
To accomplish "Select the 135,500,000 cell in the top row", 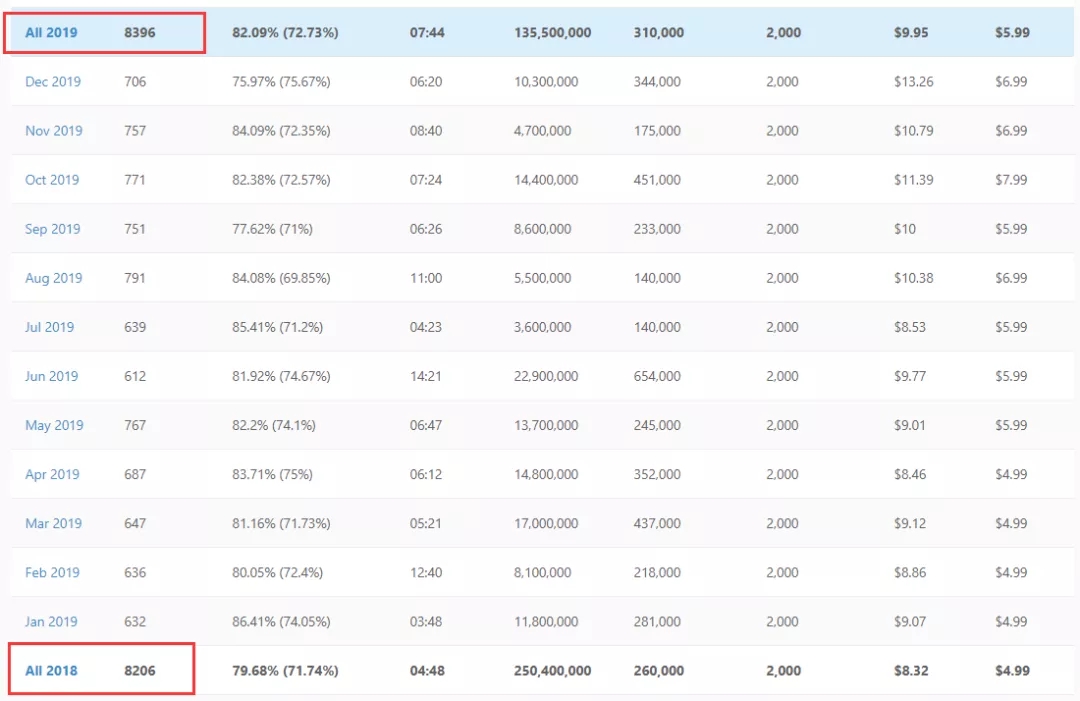I will (552, 32).
